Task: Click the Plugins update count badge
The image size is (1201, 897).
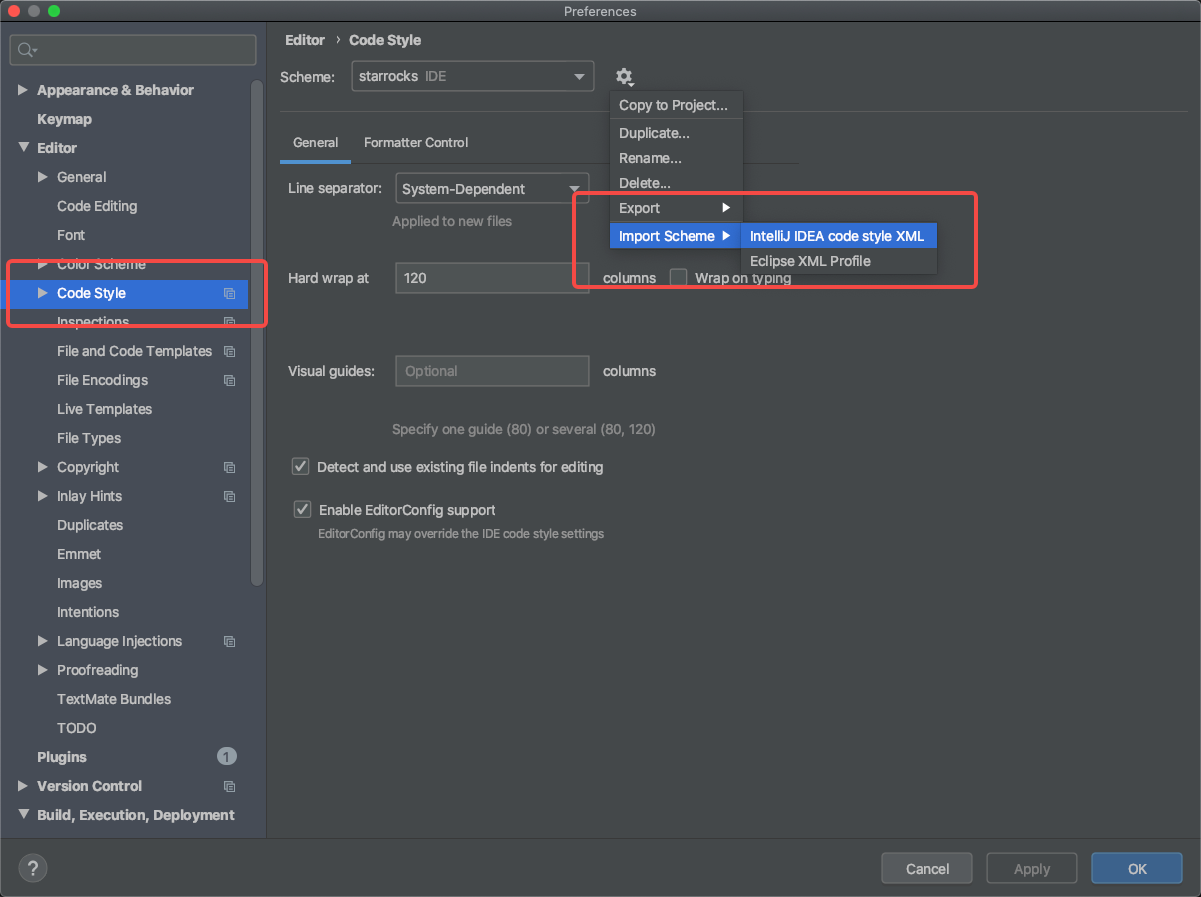Action: pos(227,757)
